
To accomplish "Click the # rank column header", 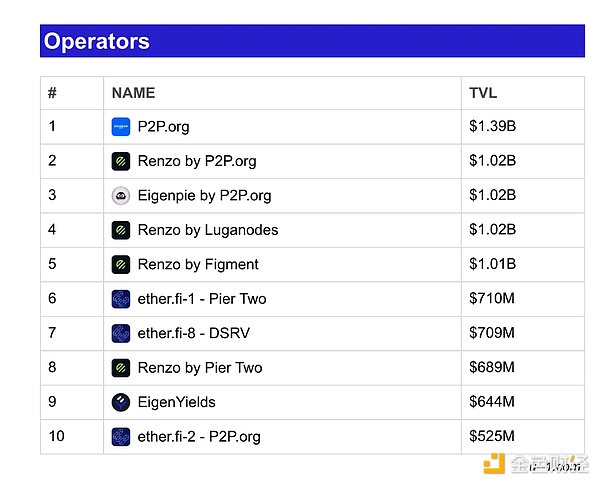I will coord(52,93).
